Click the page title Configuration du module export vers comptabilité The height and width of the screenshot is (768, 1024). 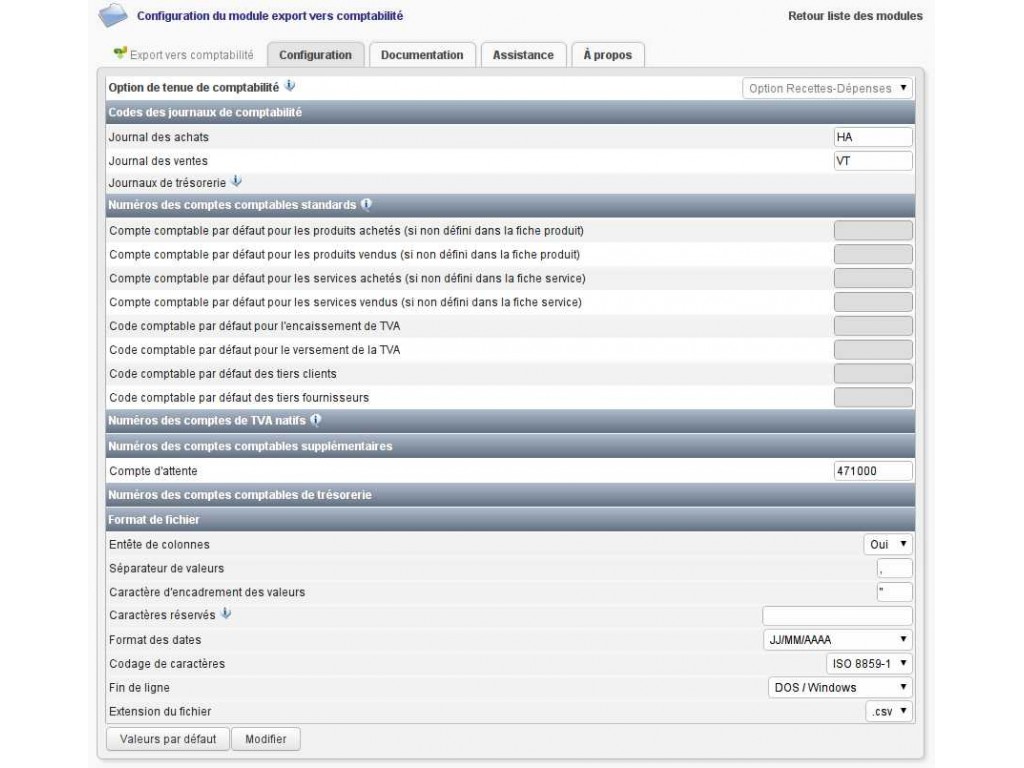(x=270, y=16)
